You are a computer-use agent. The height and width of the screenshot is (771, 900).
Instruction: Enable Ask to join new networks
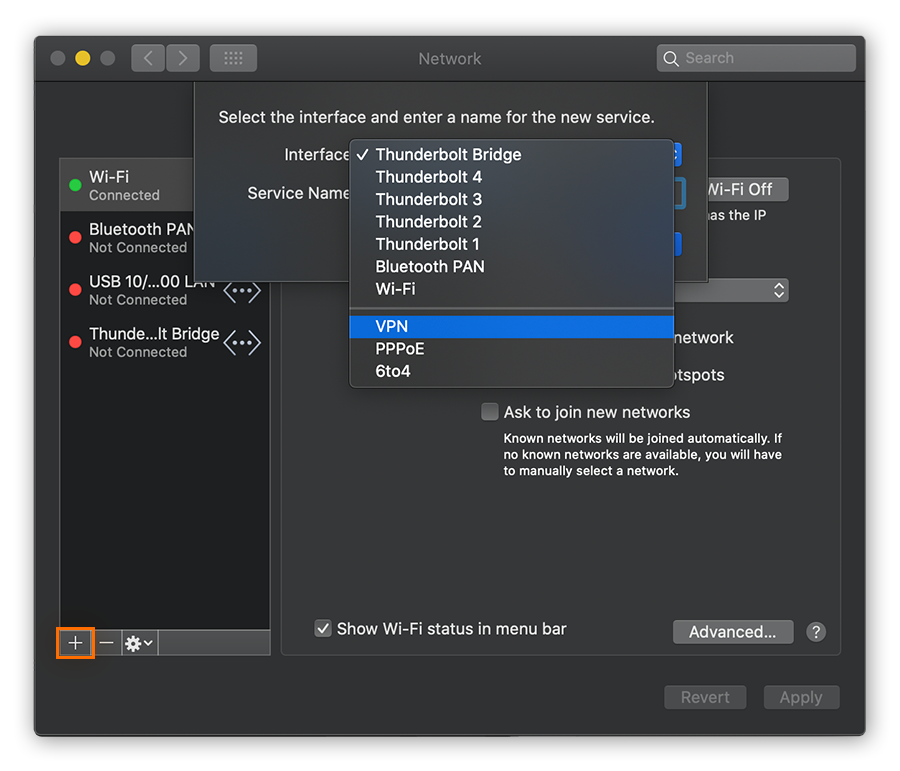[490, 411]
